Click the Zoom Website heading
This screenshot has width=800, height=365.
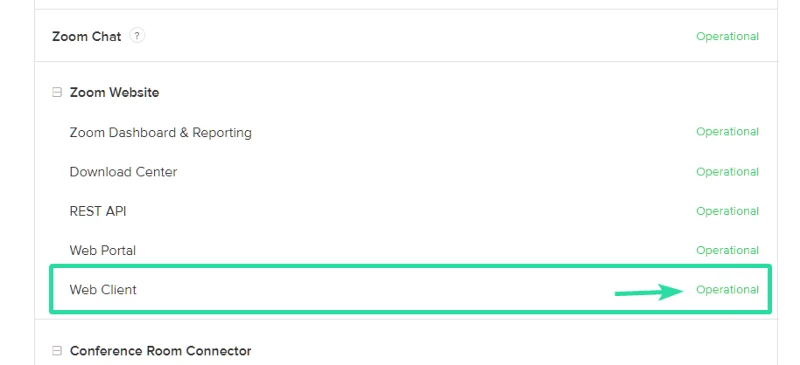pyautogui.click(x=114, y=92)
